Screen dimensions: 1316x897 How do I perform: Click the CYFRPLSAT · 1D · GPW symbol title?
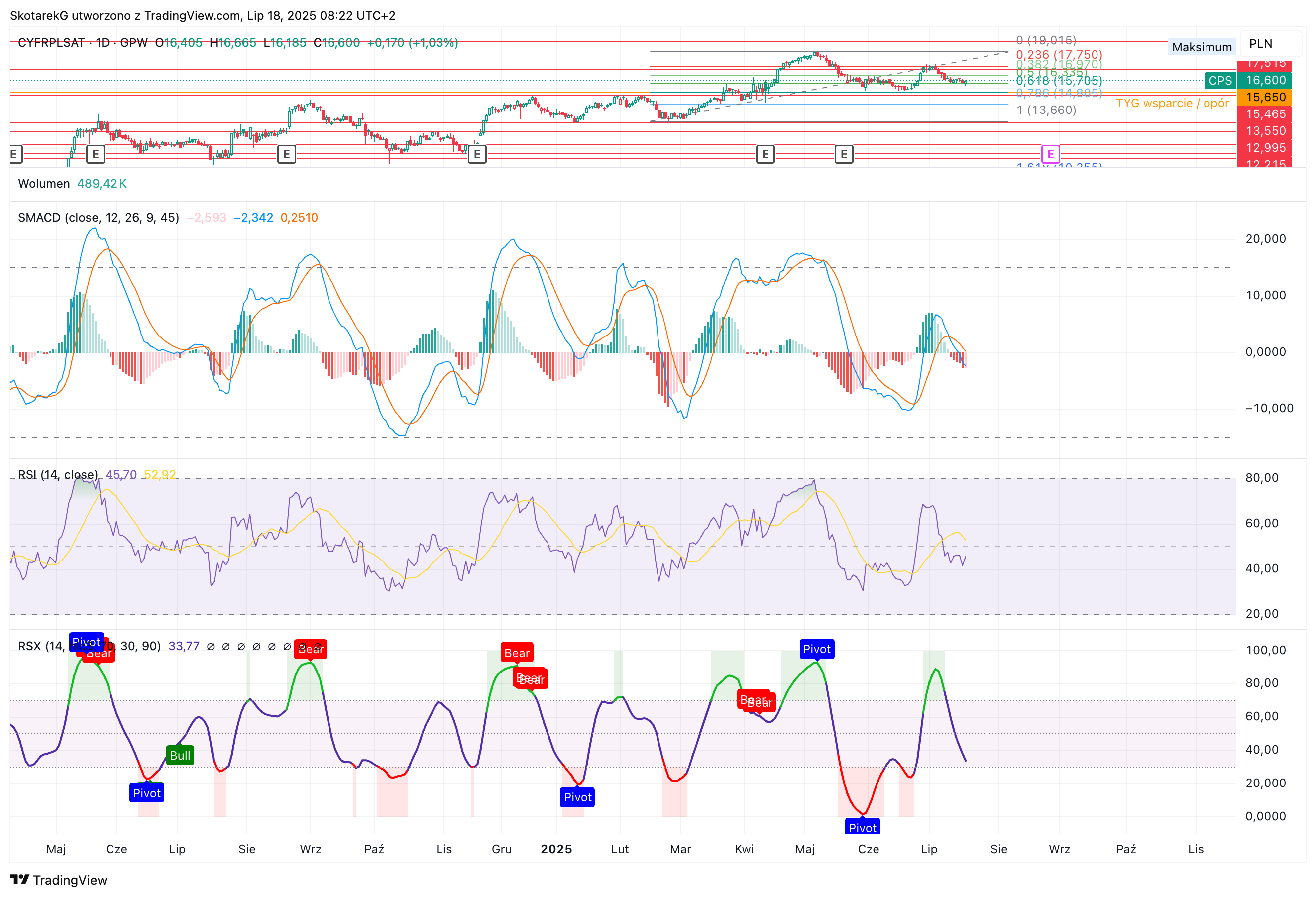(83, 42)
